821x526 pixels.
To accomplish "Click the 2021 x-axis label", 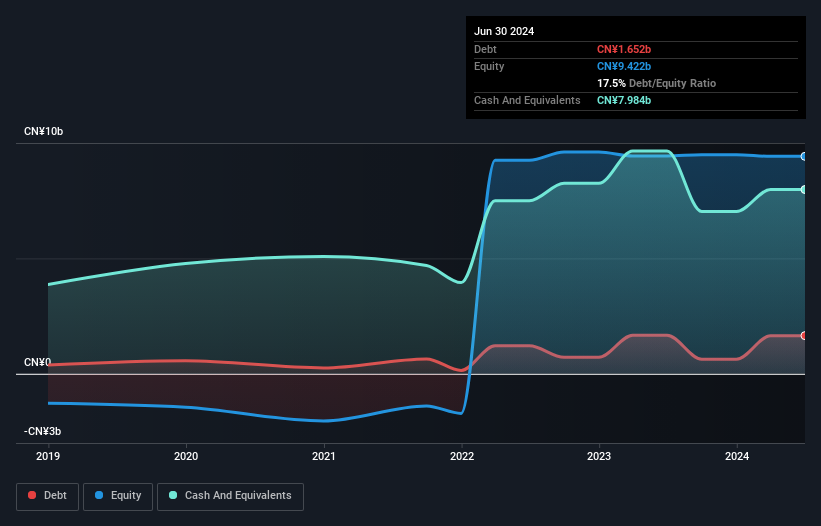I will point(324,456).
